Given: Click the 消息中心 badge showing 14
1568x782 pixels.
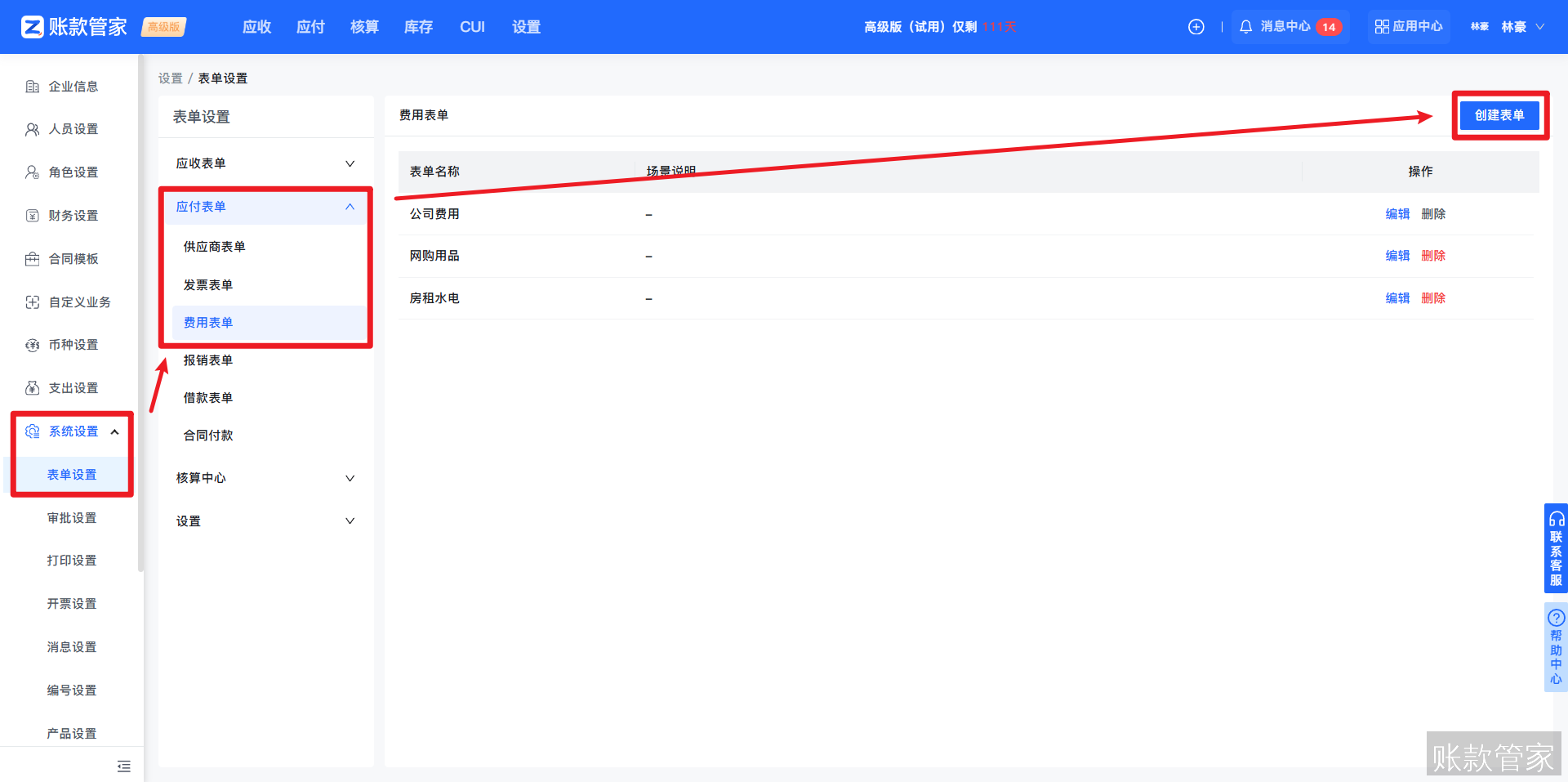Looking at the screenshot, I should [x=1329, y=27].
